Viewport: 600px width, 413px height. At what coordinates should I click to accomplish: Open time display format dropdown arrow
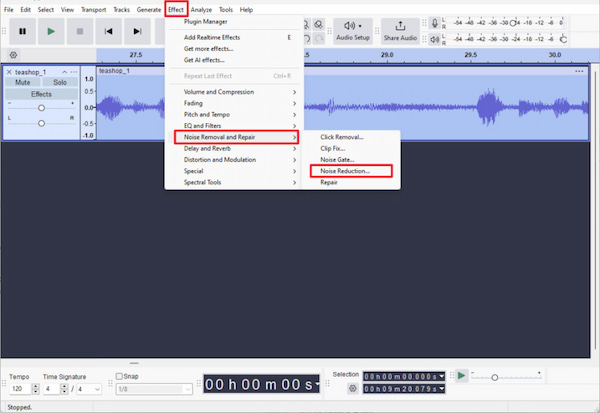[x=317, y=383]
